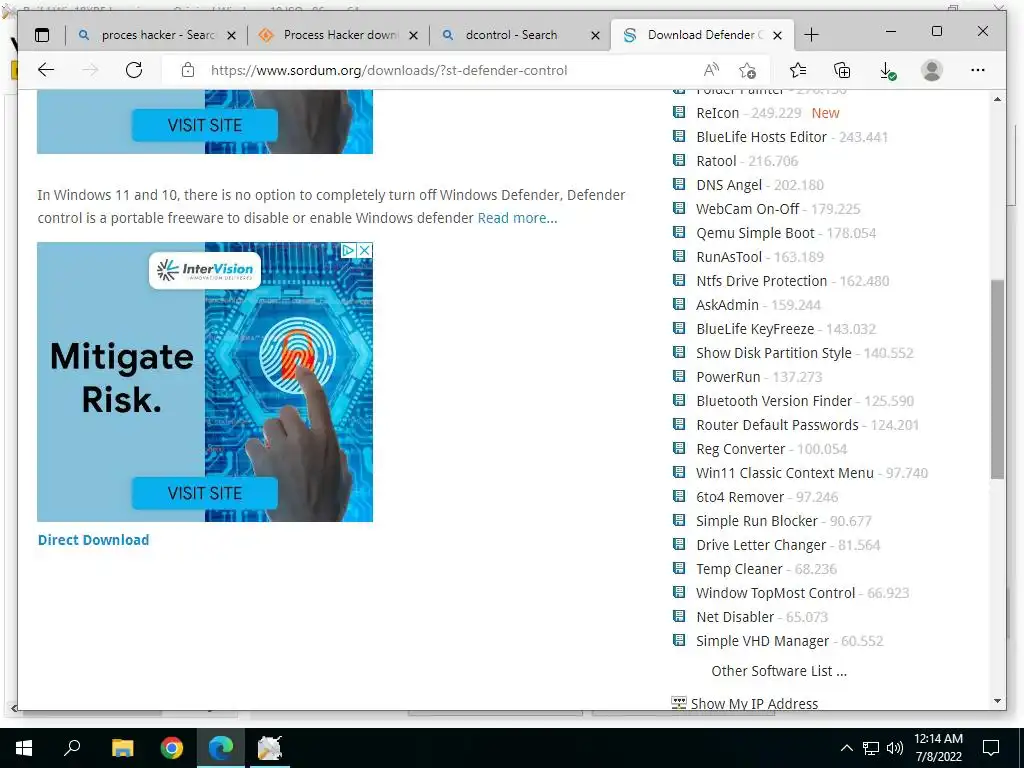Open the PowerRun link

[x=728, y=377]
